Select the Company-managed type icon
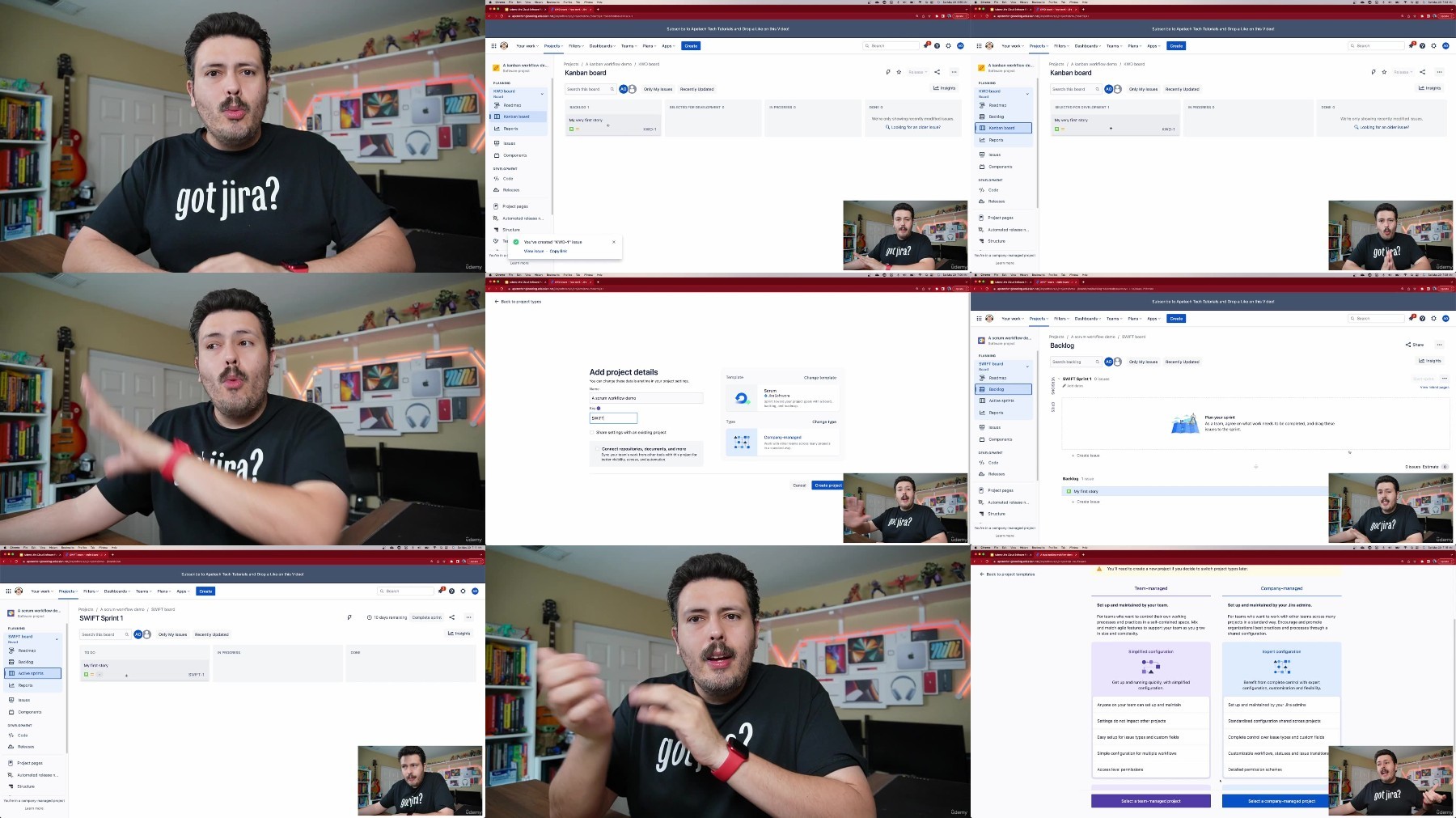1456x818 pixels. [742, 442]
